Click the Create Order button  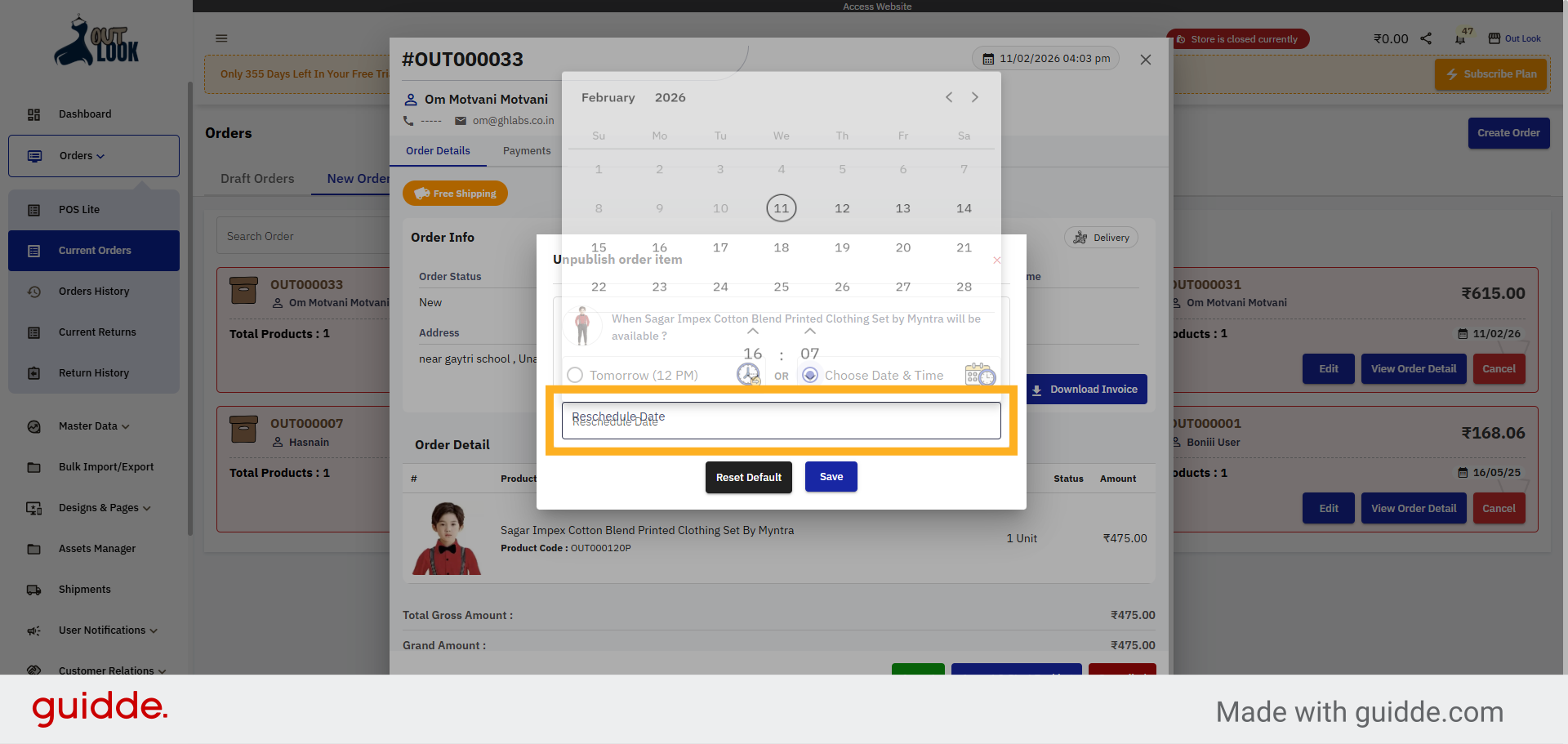pyautogui.click(x=1508, y=133)
